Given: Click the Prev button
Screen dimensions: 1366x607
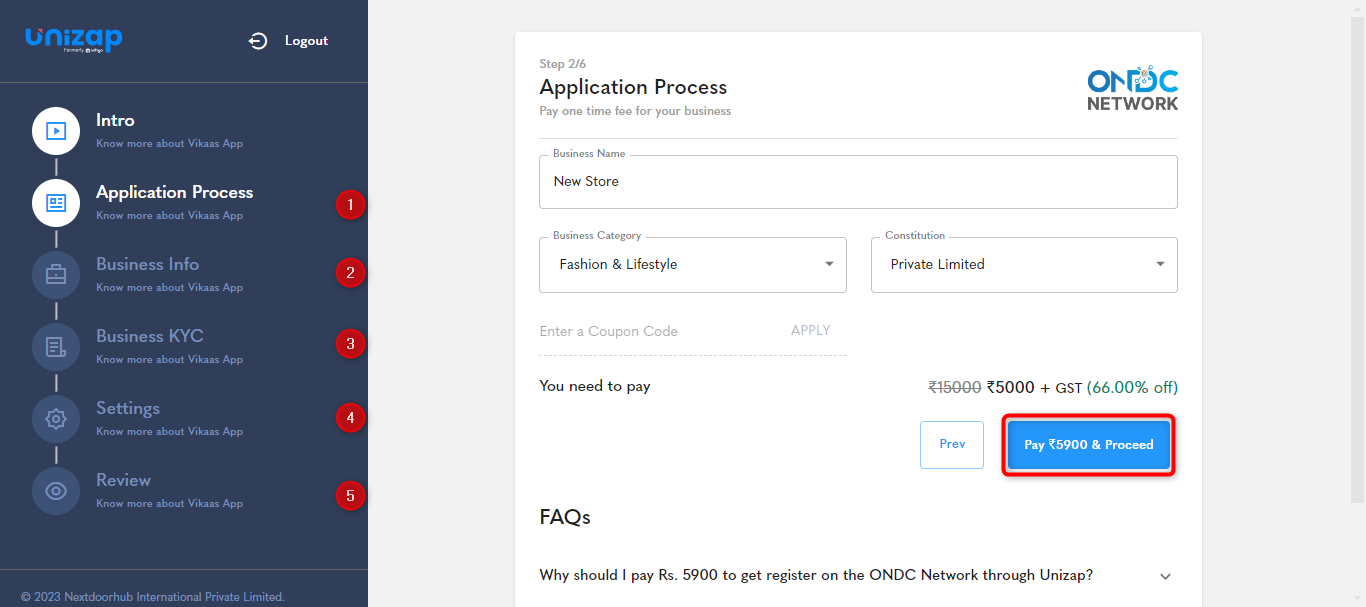Looking at the screenshot, I should coord(952,445).
